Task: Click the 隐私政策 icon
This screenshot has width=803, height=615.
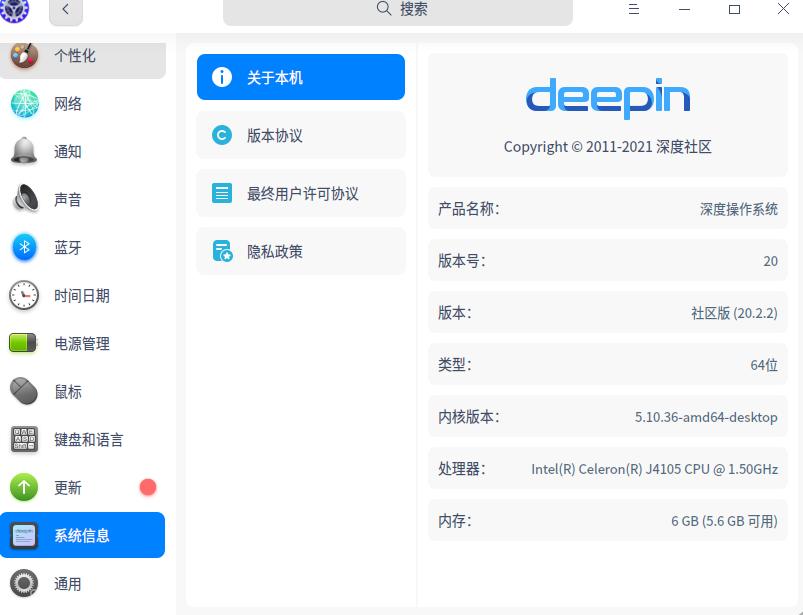Action: pos(222,251)
